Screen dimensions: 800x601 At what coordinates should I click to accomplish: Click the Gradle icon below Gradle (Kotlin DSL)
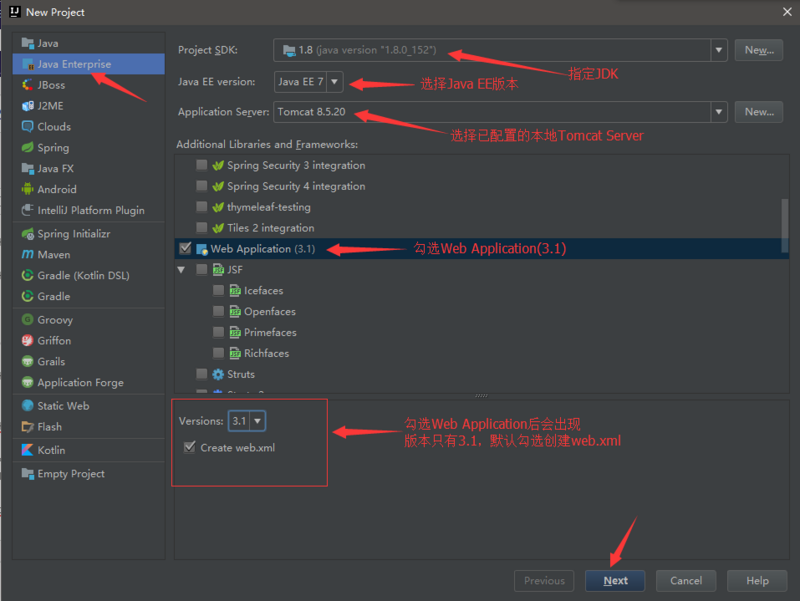tap(28, 296)
